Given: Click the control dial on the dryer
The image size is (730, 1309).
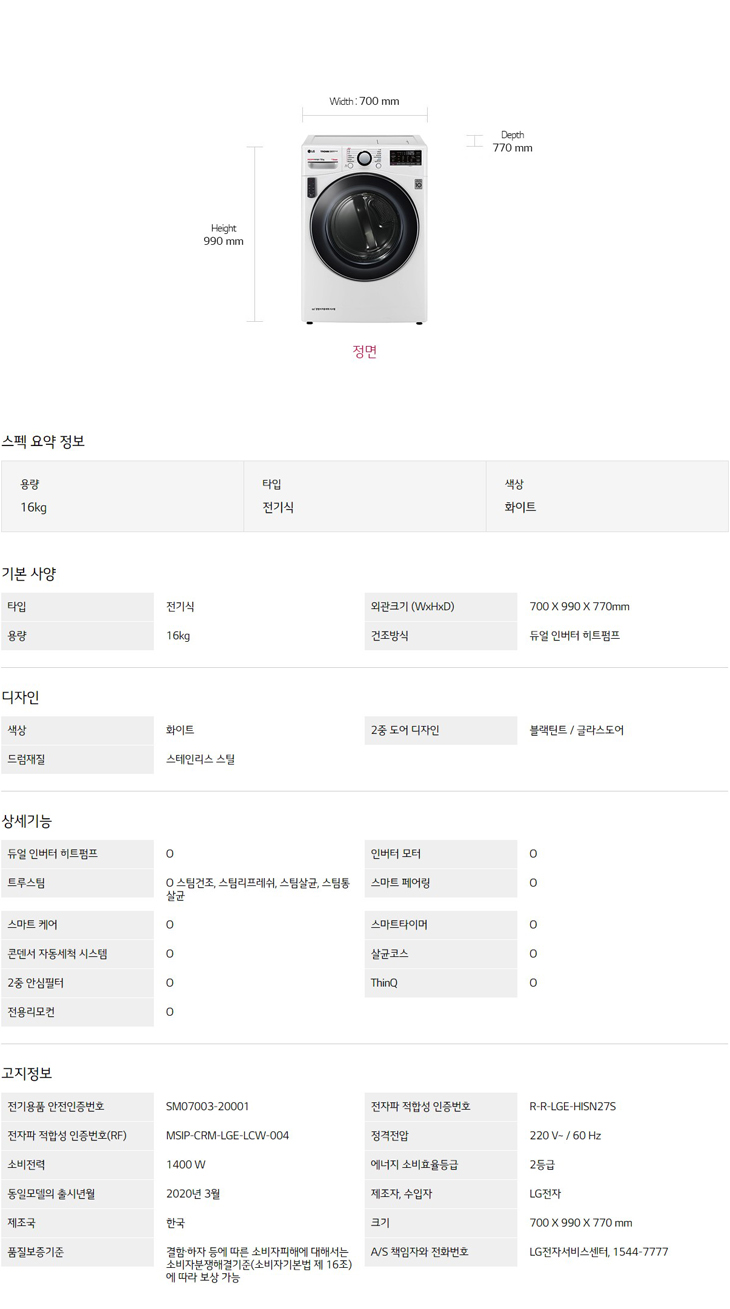Looking at the screenshot, I should [365, 157].
